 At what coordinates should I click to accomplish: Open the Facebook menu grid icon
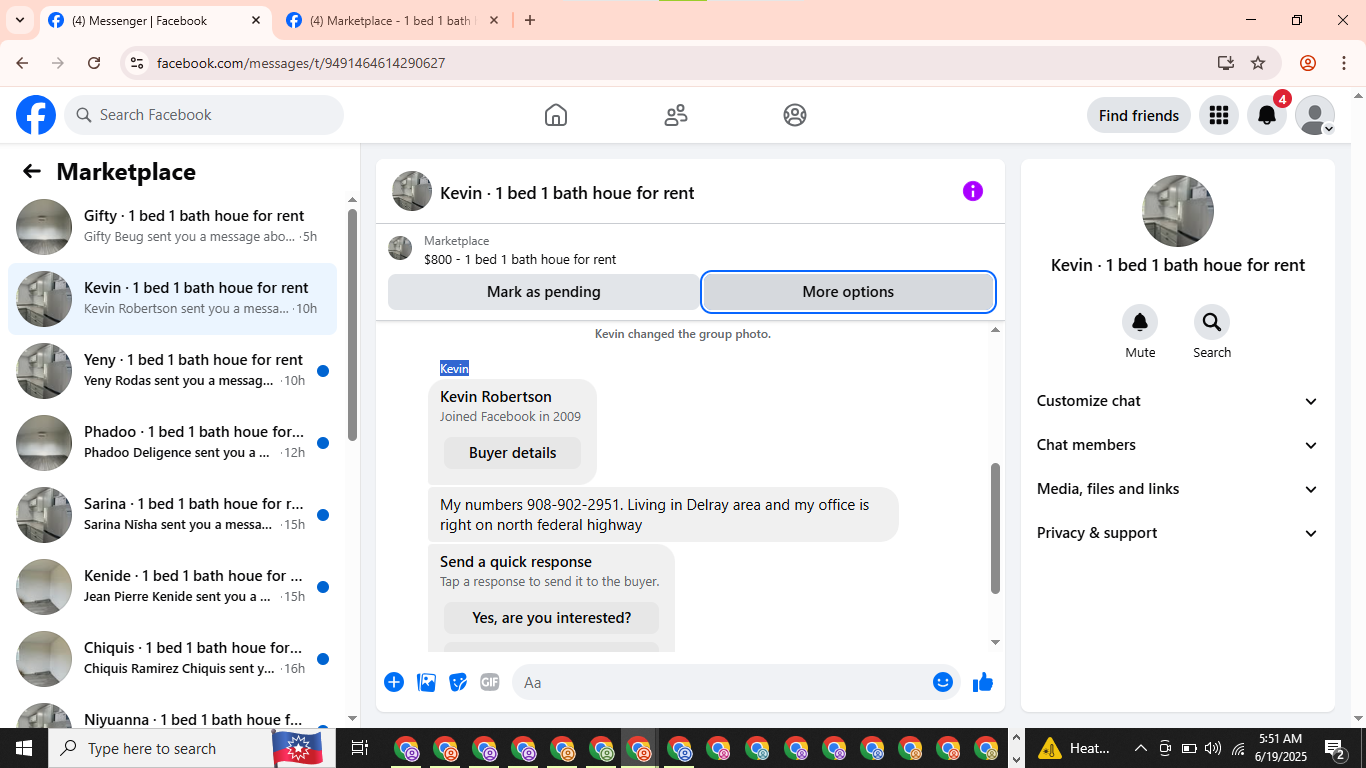pyautogui.click(x=1218, y=115)
